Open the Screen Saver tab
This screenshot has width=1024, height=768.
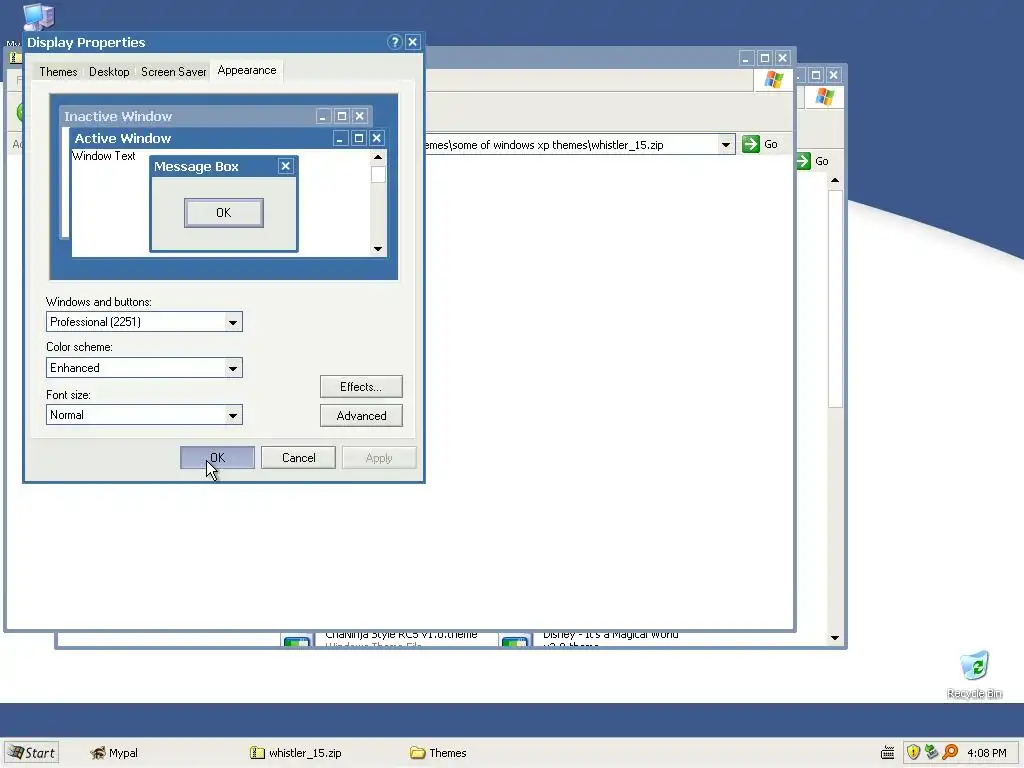point(174,71)
